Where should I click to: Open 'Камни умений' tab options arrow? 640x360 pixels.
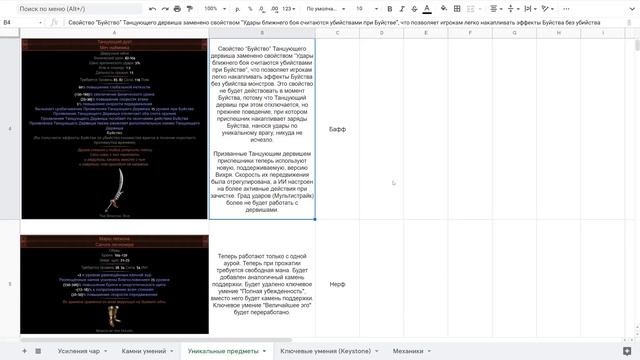(172, 351)
